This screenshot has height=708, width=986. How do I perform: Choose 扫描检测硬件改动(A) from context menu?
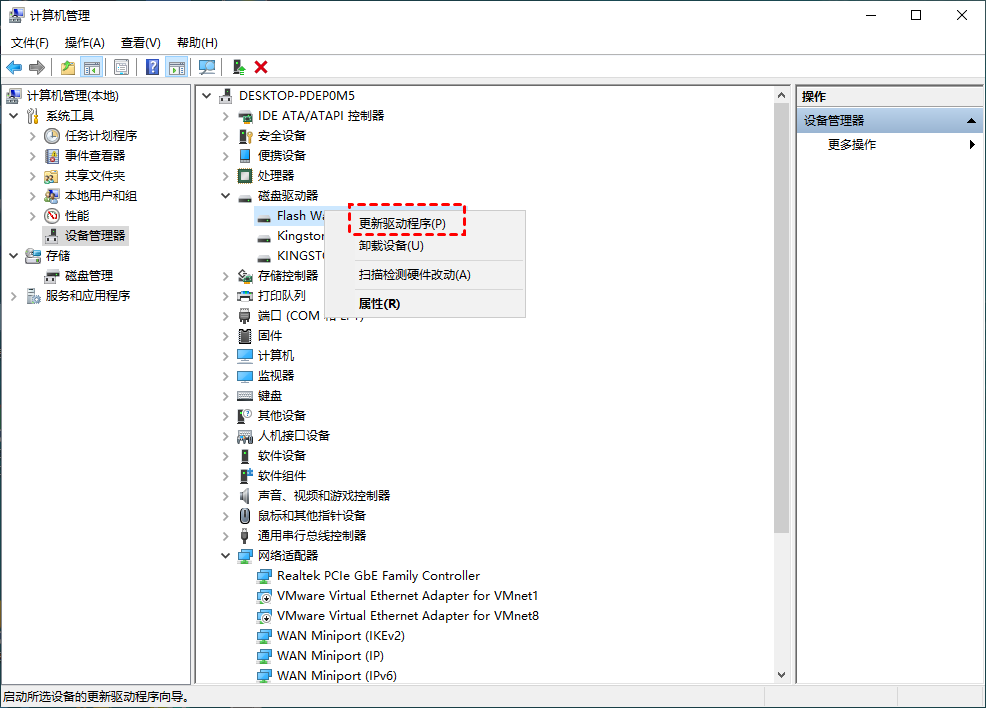425,275
